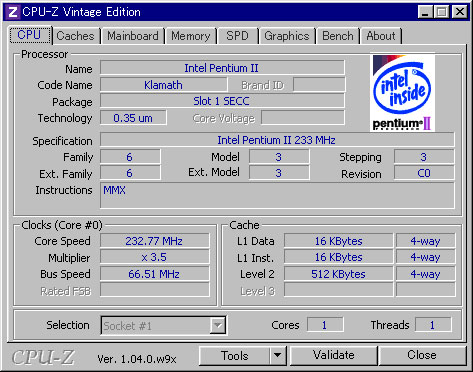Click the Ext. Model value field
The width and height of the screenshot is (473, 372).
point(279,173)
